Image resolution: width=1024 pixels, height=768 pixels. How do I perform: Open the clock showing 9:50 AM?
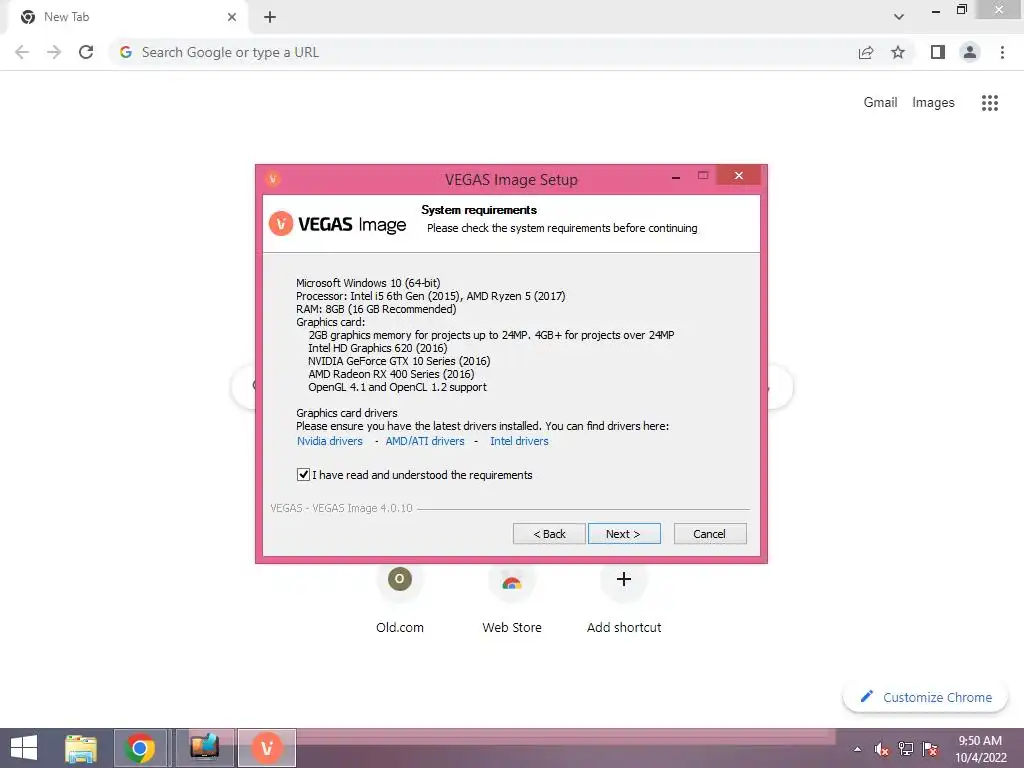click(x=980, y=749)
